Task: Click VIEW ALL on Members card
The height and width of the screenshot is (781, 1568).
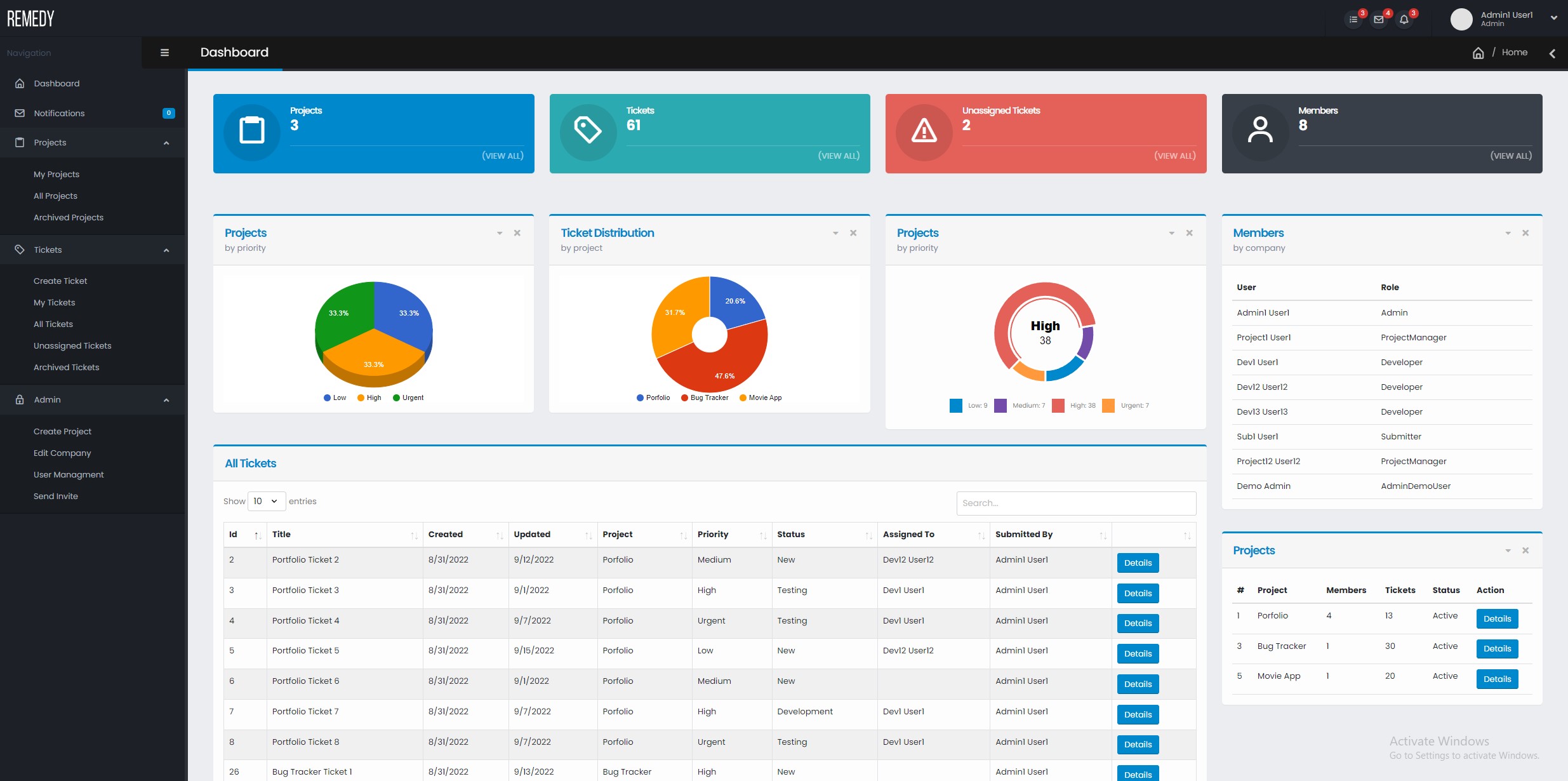Action: [1511, 156]
